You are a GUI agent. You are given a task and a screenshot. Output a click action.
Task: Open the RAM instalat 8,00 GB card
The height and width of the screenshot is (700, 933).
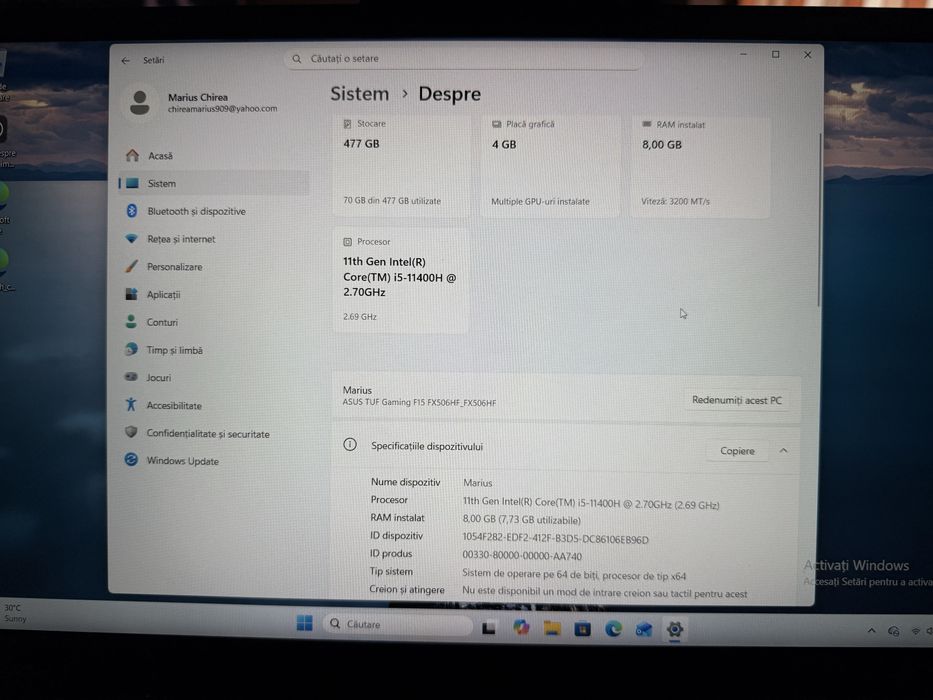click(701, 167)
